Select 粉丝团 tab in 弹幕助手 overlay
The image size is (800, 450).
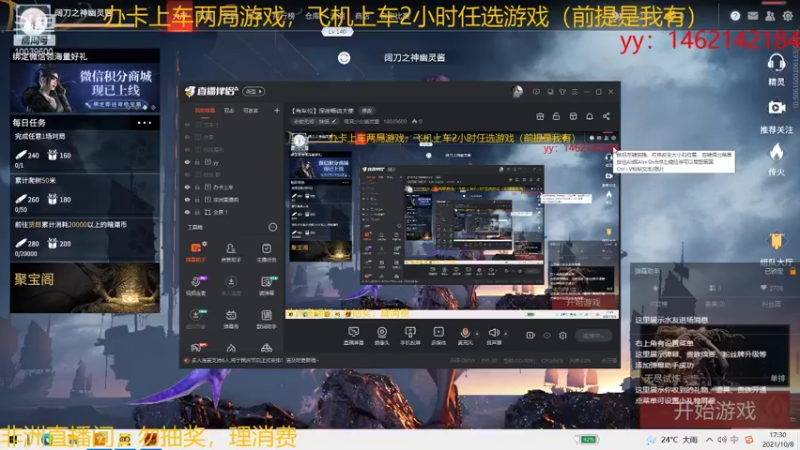771,304
